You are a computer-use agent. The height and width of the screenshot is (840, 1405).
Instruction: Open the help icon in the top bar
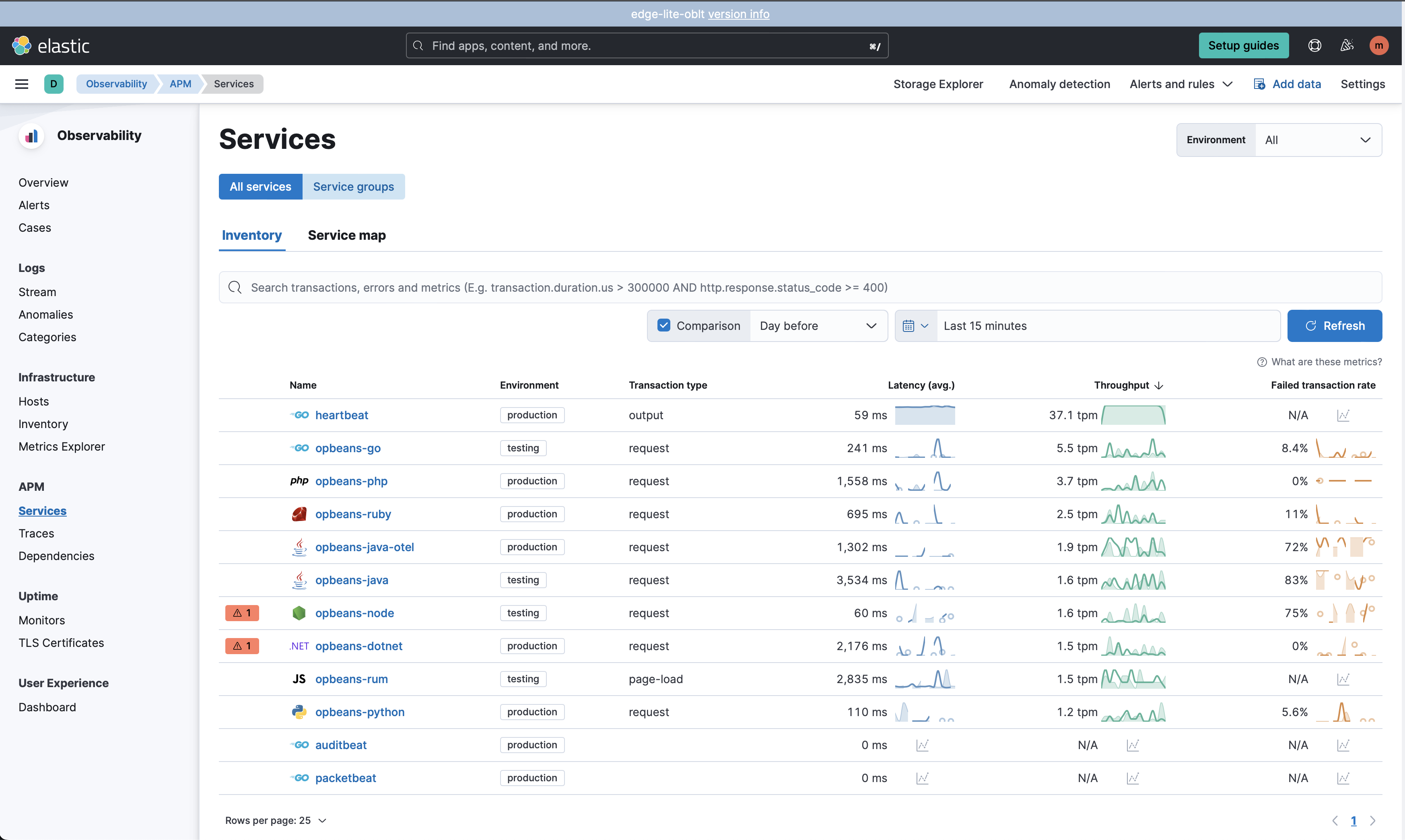[x=1314, y=45]
